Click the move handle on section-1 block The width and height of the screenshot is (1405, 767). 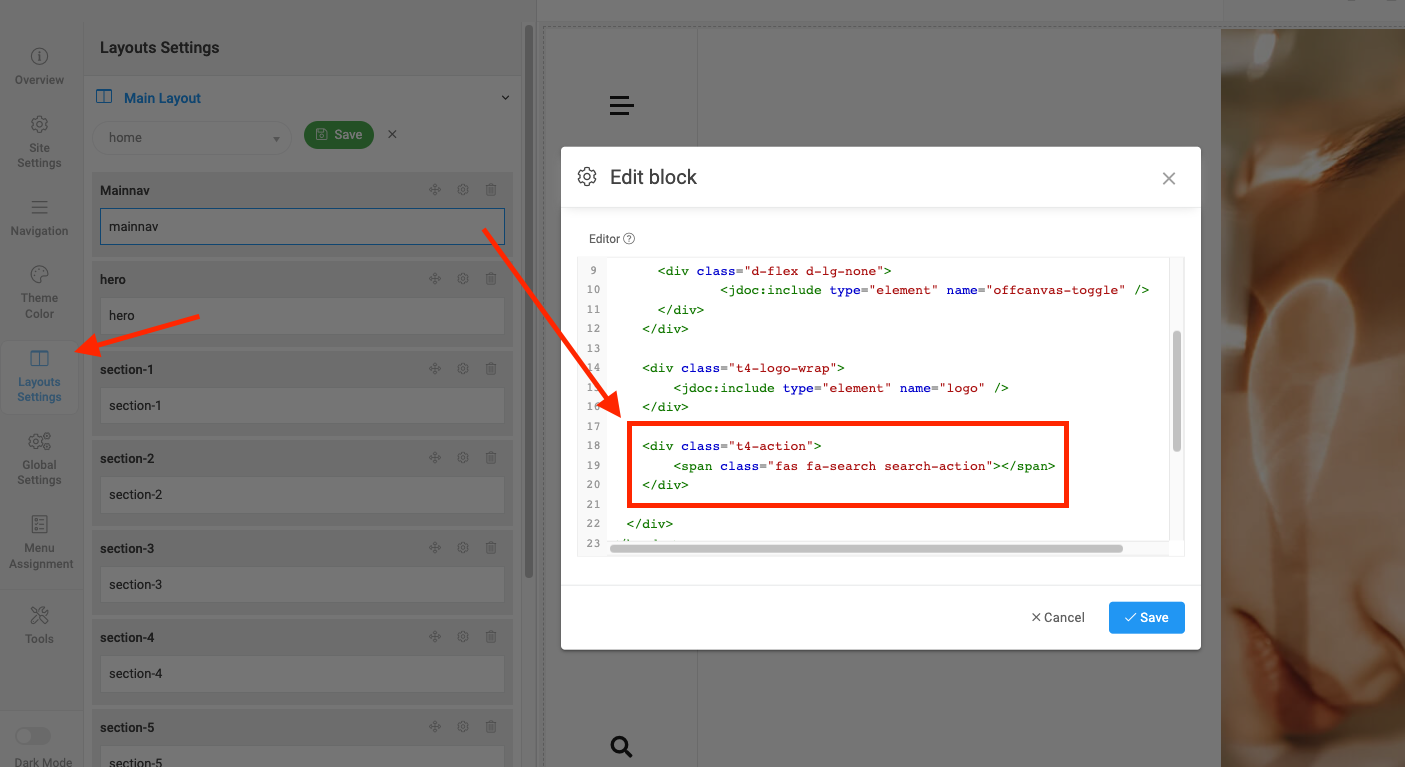pos(435,369)
